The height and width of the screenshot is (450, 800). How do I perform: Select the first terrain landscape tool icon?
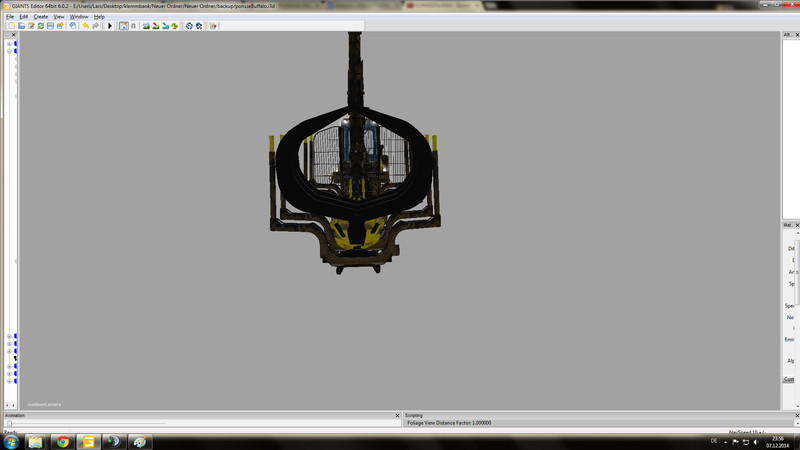(146, 26)
